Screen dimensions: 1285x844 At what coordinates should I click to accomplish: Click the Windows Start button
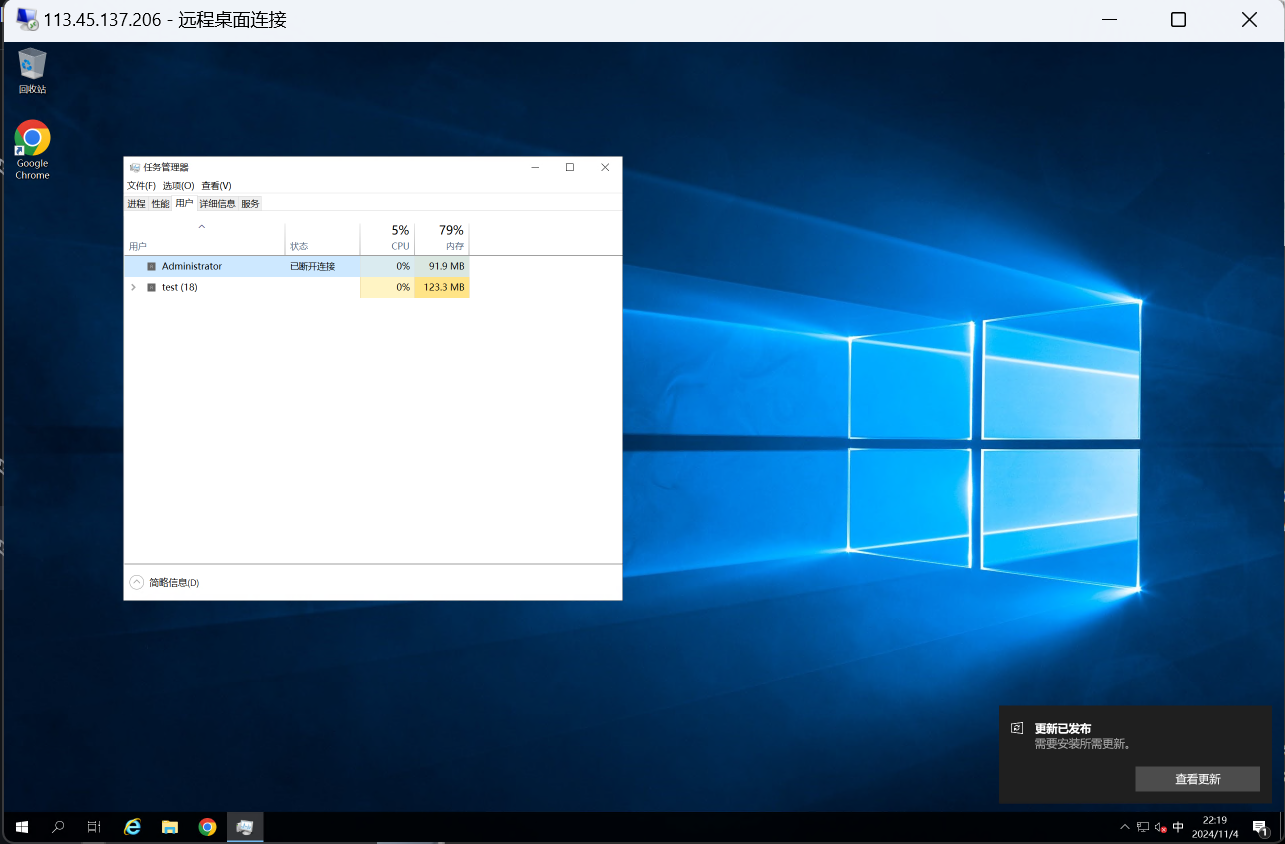tap(22, 827)
